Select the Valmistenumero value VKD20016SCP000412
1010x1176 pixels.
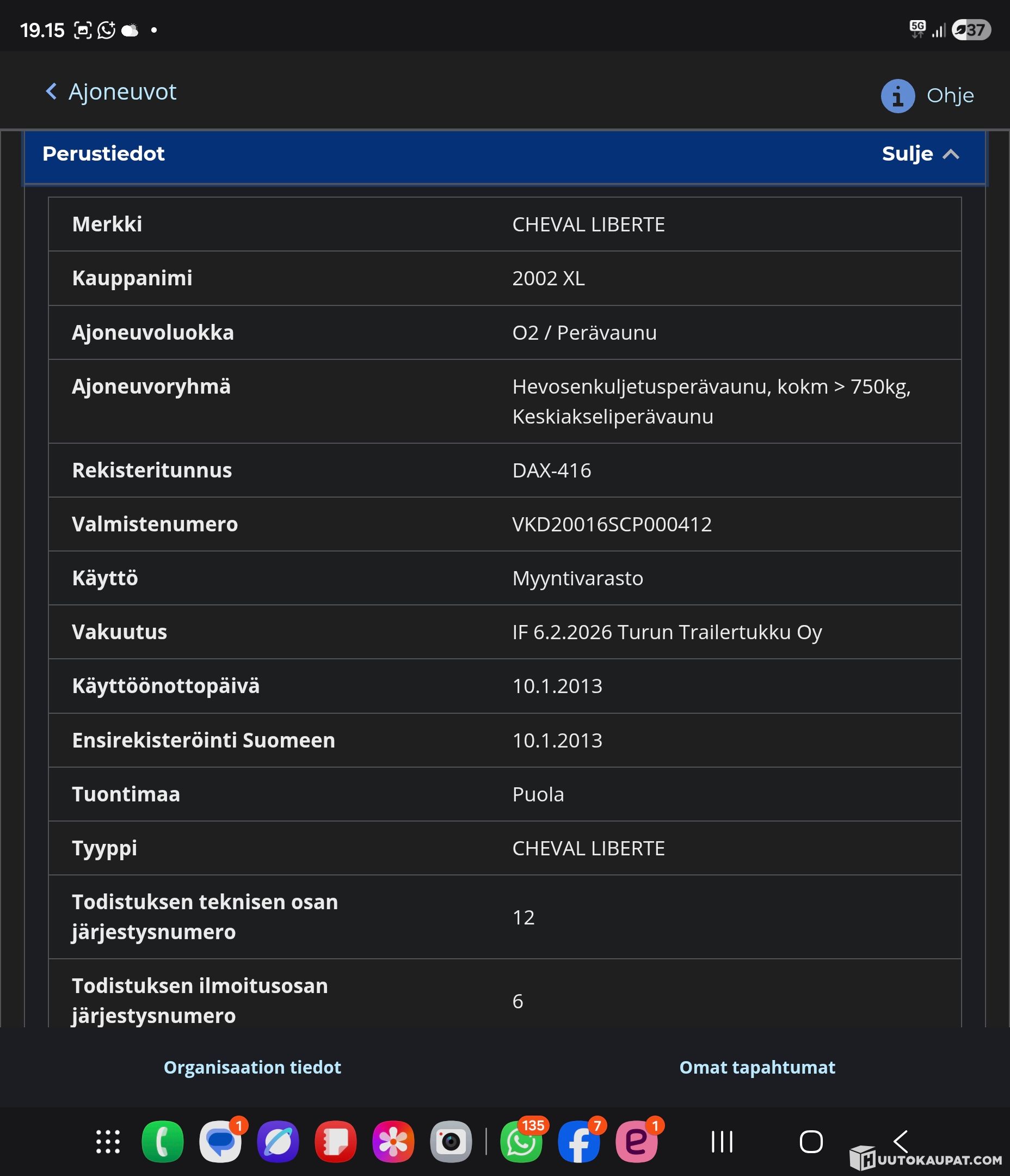click(612, 524)
